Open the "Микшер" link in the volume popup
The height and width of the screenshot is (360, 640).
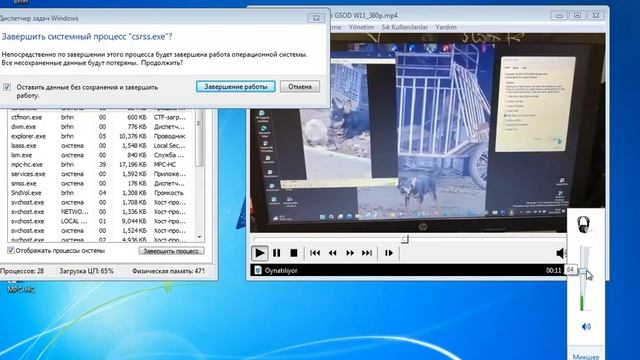(586, 357)
